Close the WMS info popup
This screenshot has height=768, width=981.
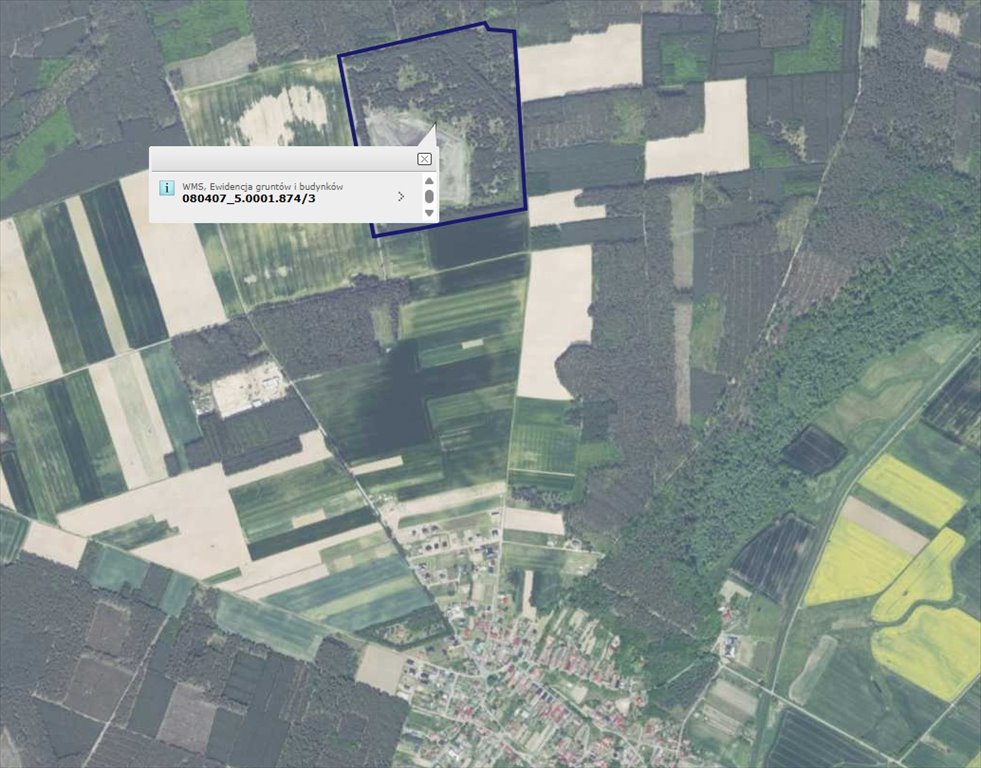tap(424, 157)
